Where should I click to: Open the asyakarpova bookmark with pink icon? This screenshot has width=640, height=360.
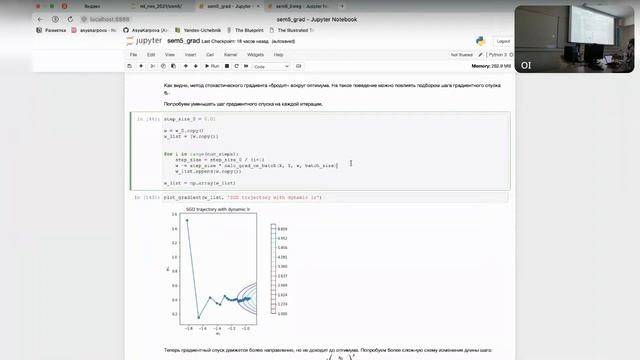tap(93, 30)
